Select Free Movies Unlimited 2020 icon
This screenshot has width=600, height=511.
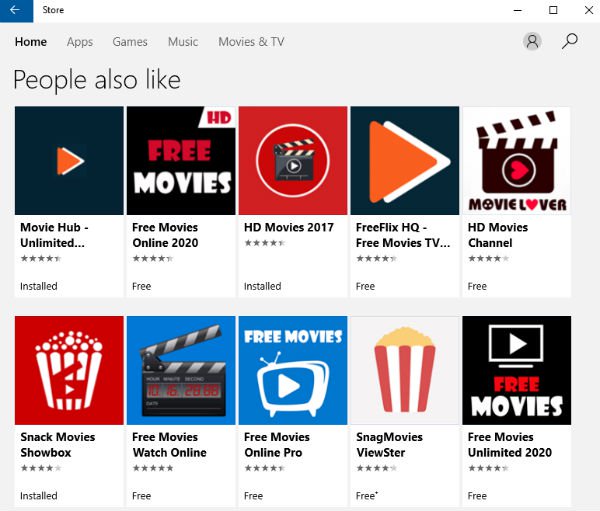517,370
